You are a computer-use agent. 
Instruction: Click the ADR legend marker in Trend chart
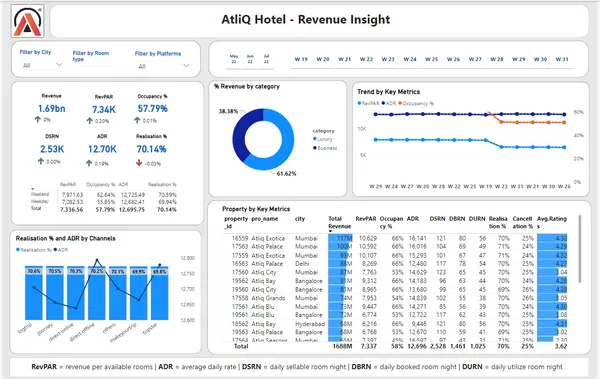(383, 103)
